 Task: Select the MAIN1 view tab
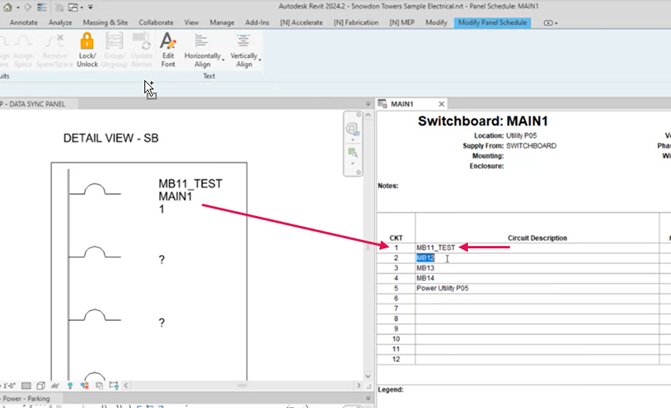(402, 104)
